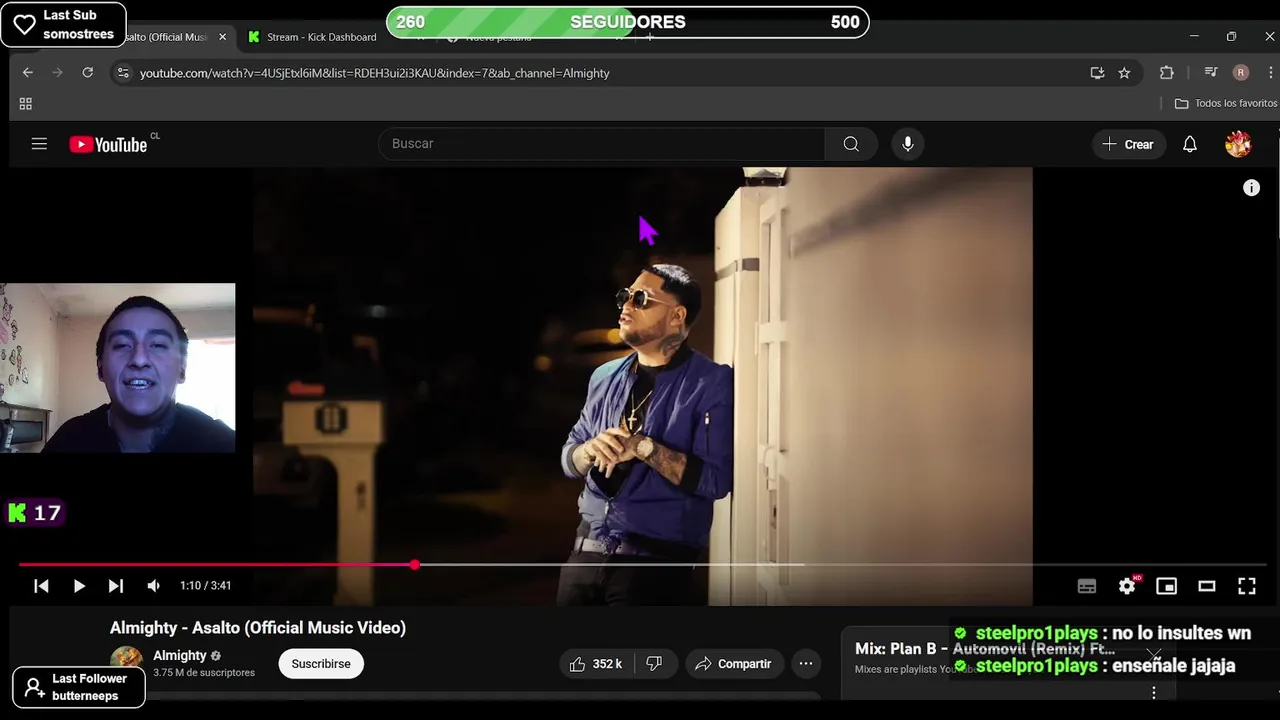
Task: Open Chrome profile avatar R
Action: click(x=1241, y=73)
